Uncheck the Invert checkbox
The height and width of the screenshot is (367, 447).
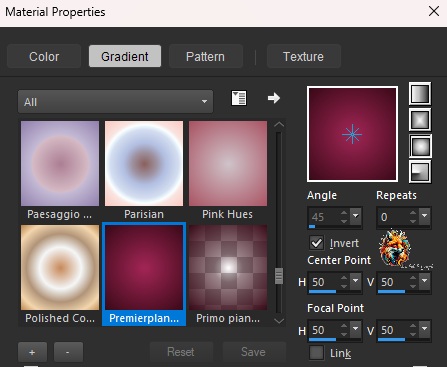(316, 243)
